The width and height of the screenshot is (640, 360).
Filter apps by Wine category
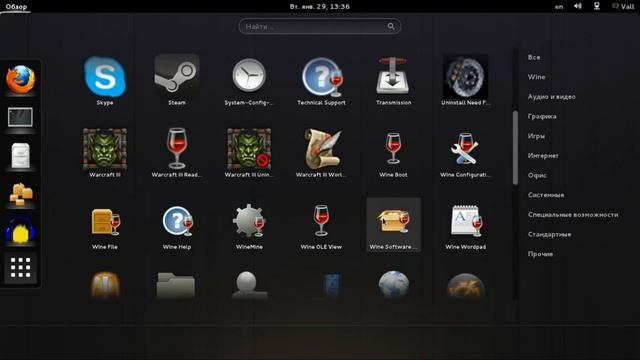point(536,77)
